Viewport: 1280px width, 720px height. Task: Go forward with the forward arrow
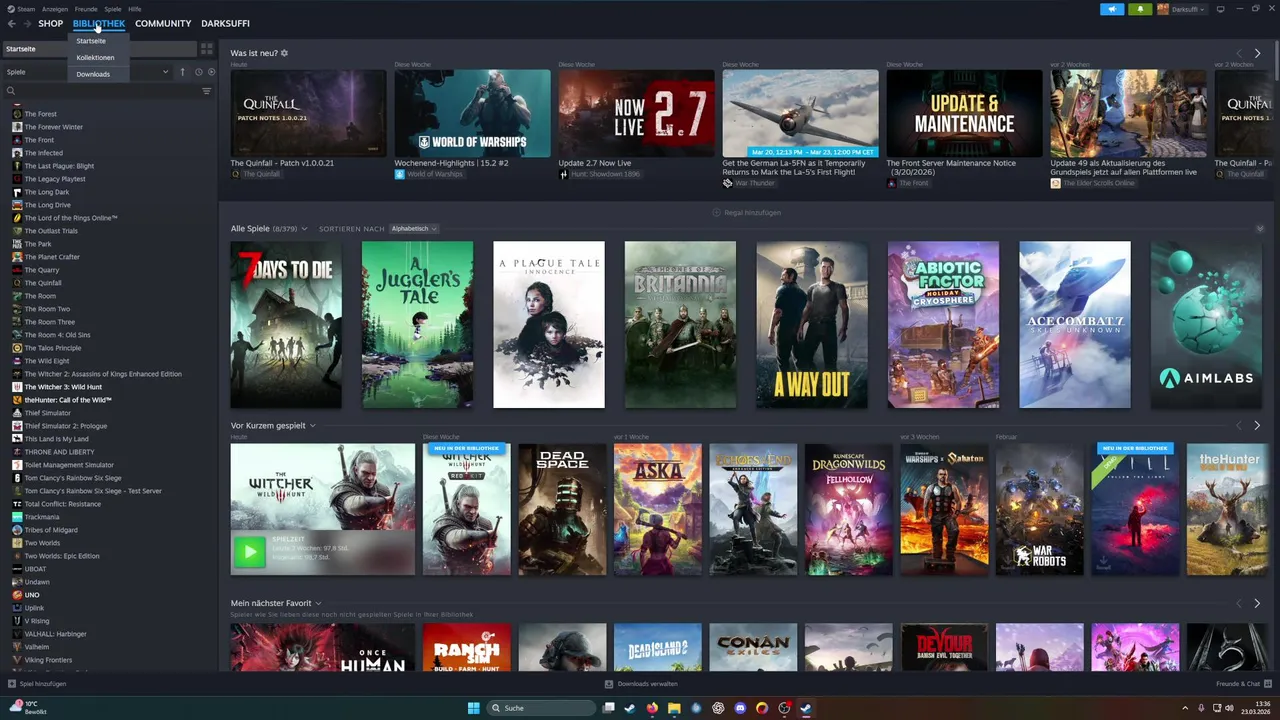pyautogui.click(x=26, y=23)
